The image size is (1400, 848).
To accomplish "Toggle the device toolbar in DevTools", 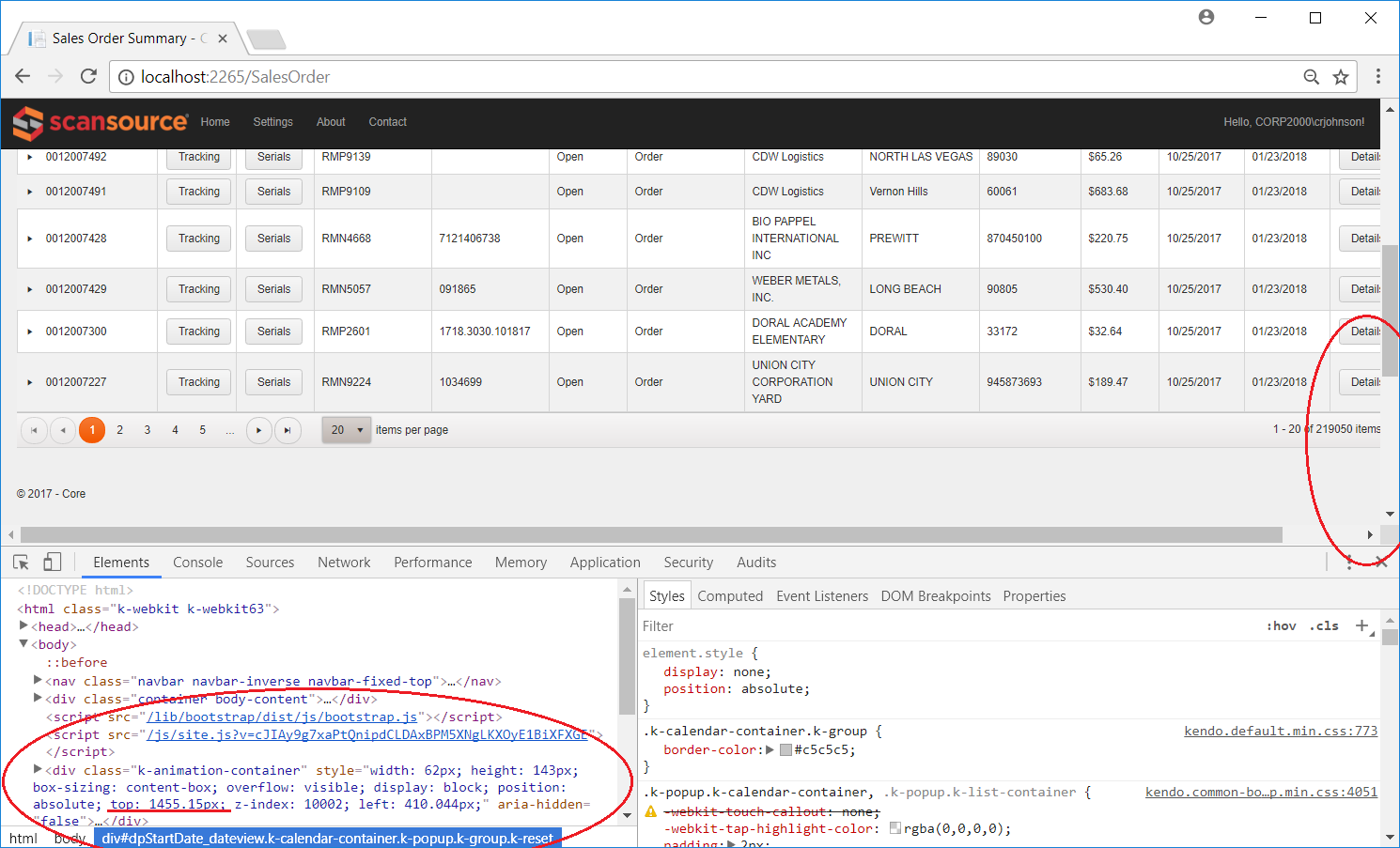I will pos(52,563).
